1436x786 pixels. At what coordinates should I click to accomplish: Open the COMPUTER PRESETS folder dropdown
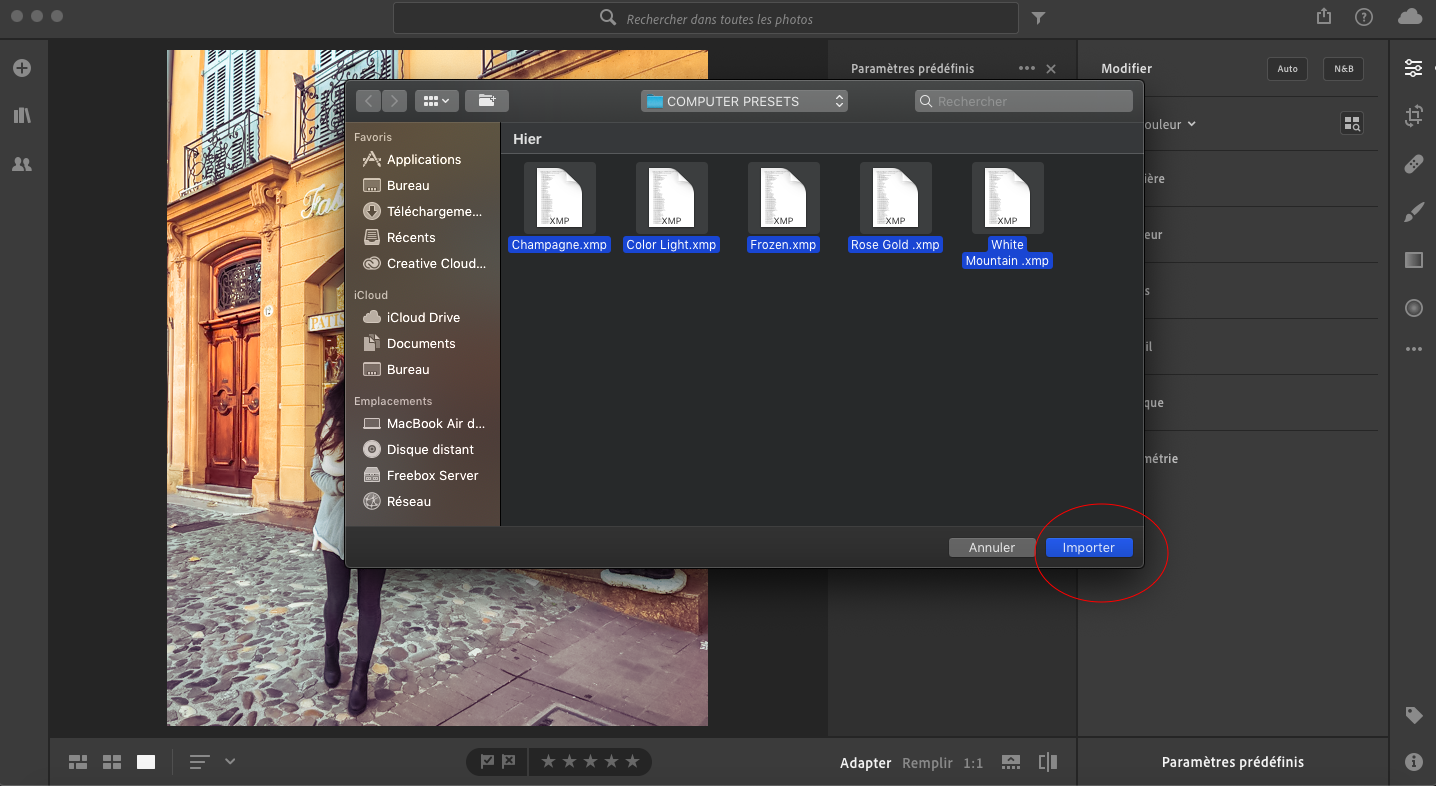point(744,101)
